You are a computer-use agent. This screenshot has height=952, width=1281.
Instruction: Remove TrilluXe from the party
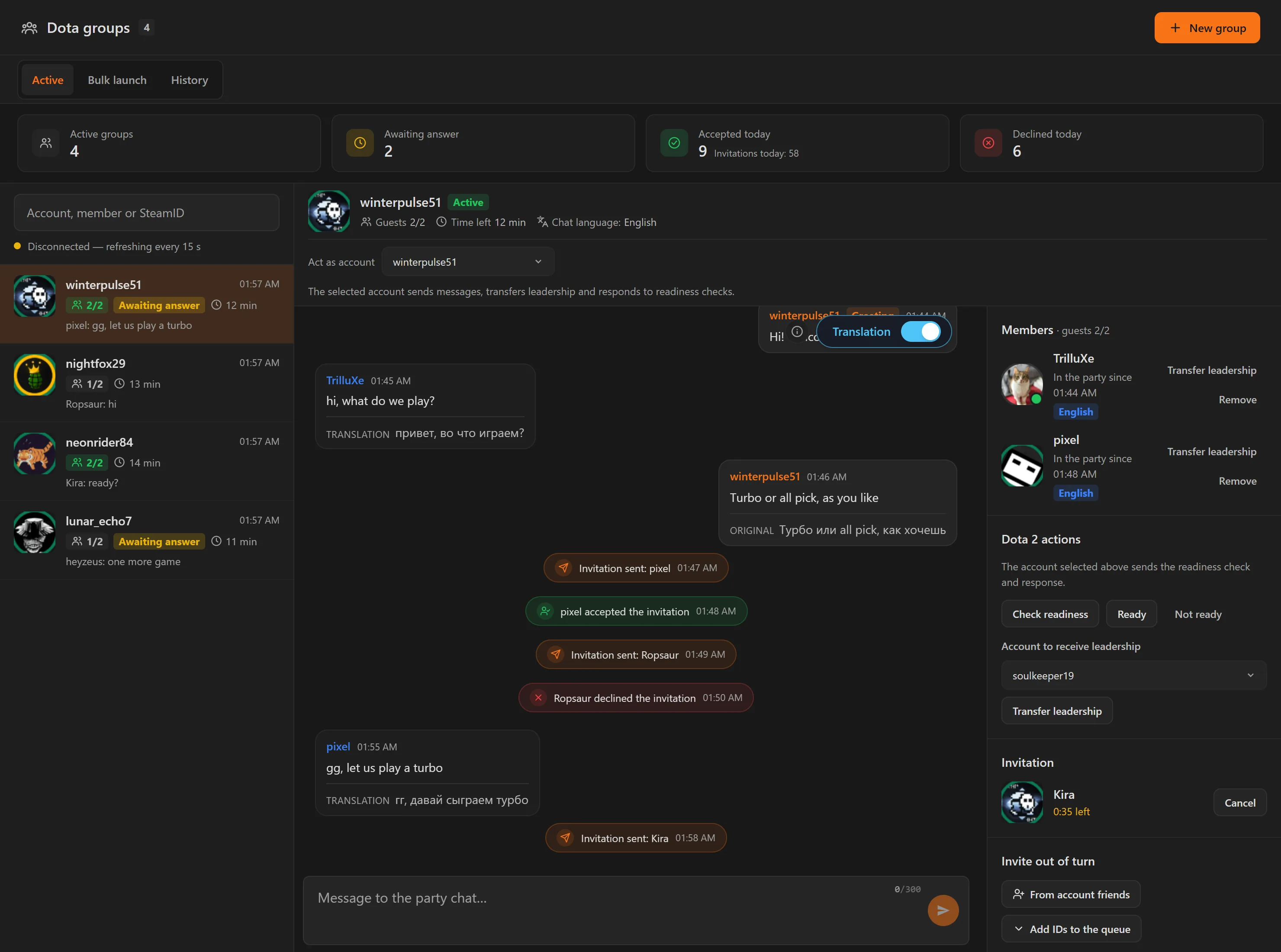point(1237,399)
